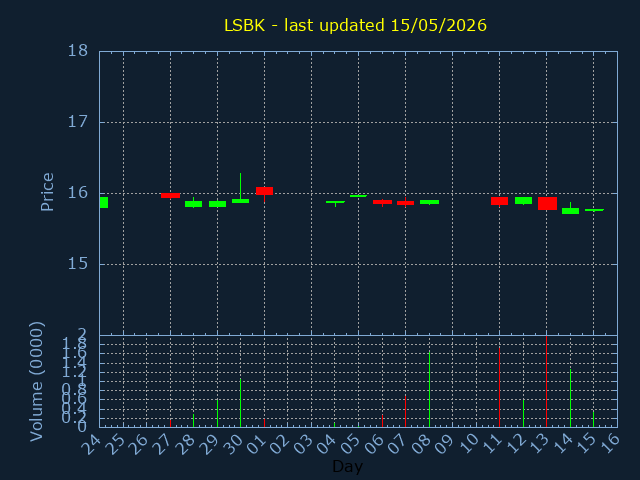The height and width of the screenshot is (480, 640).
Task: Click the green volume bar for day 29
Action: pyautogui.click(x=218, y=413)
